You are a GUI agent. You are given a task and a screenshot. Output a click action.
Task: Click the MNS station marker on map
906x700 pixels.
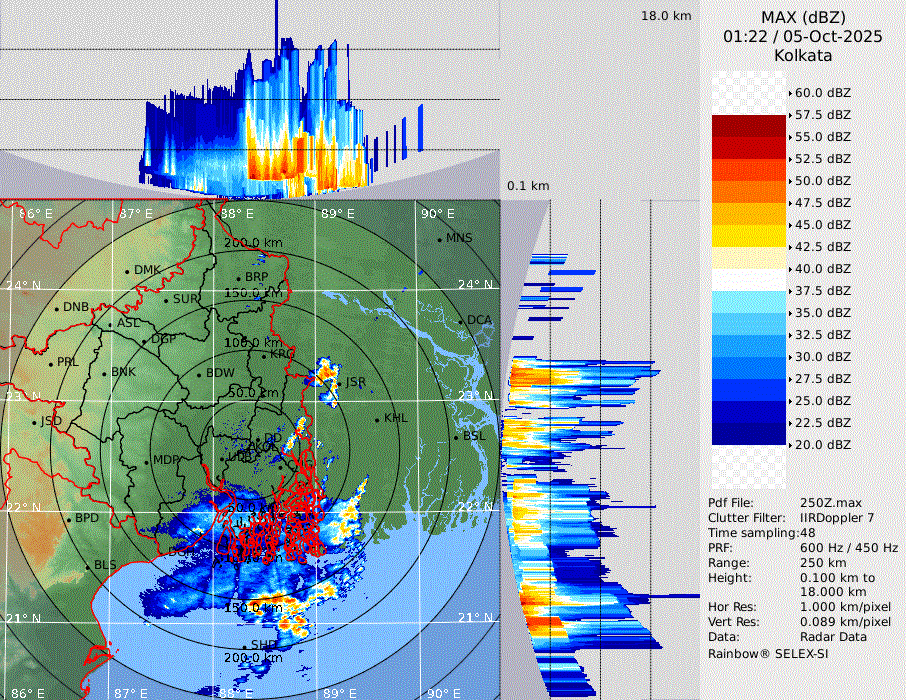click(440, 239)
